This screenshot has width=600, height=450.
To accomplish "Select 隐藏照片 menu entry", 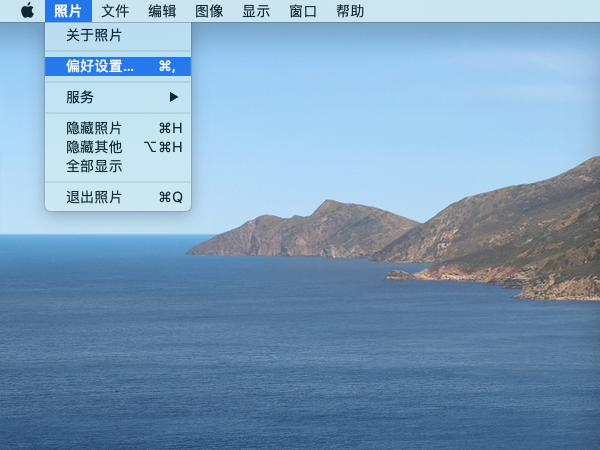I will coord(118,128).
